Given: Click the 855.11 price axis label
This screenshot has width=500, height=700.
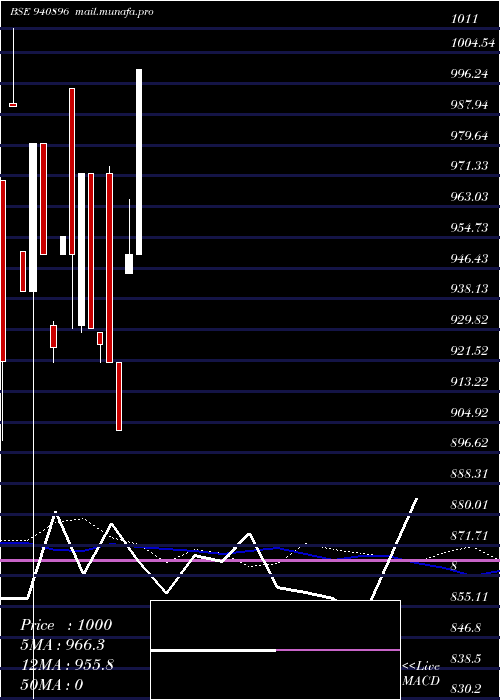Looking at the screenshot, I should pos(469,597).
